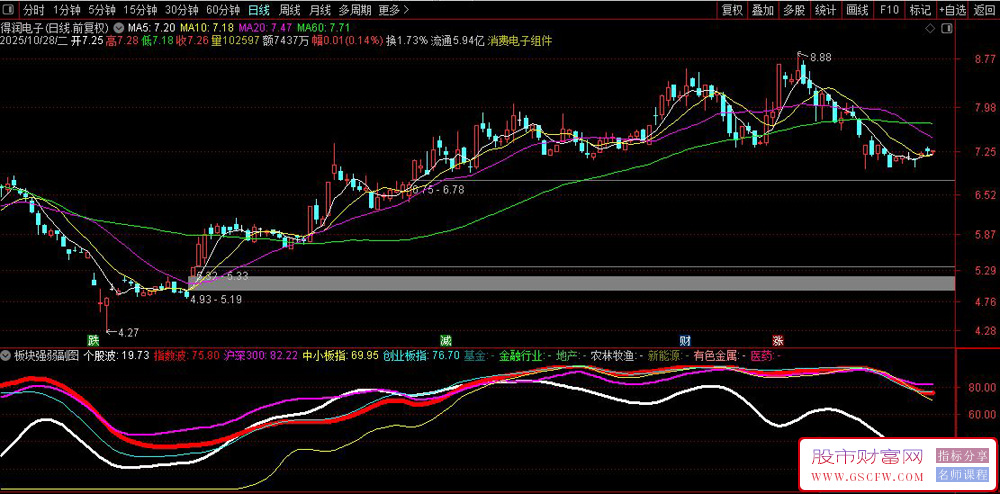Click the 创业板指: 76.70 indicator value
Image resolution: width=1000 pixels, height=494 pixels.
pos(421,356)
